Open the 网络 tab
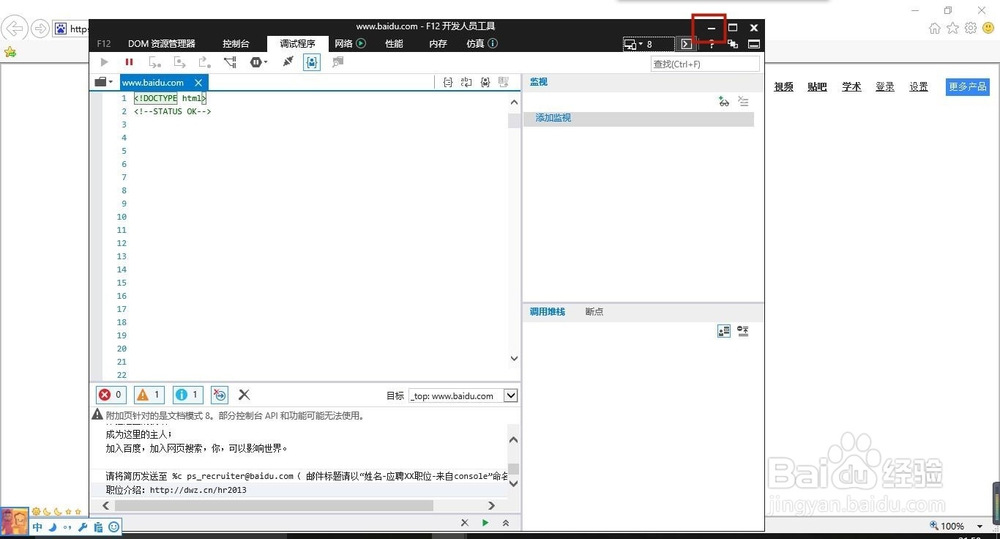This screenshot has width=1000, height=539. 350,43
